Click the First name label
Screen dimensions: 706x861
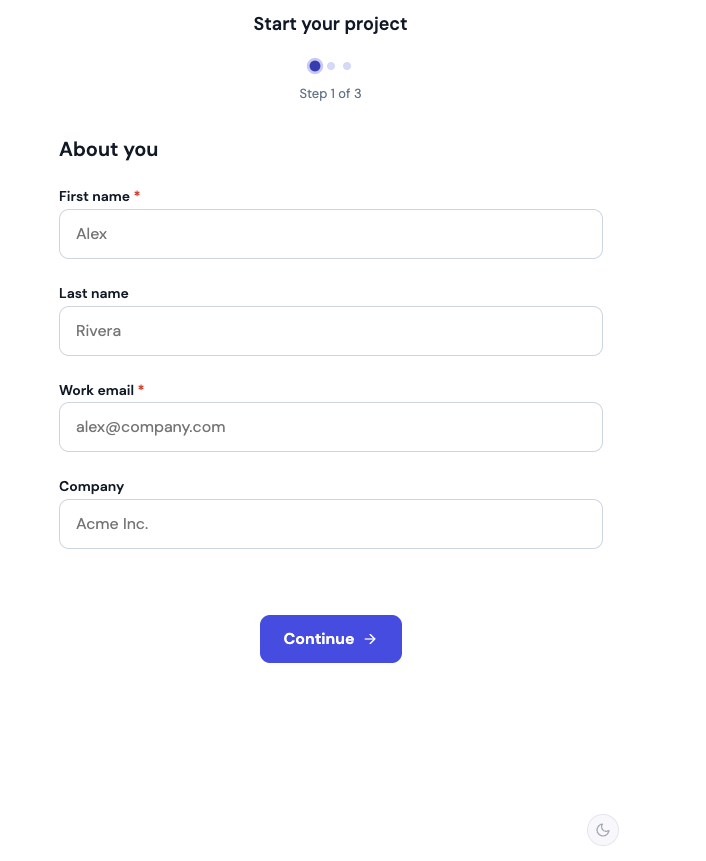[94, 197]
